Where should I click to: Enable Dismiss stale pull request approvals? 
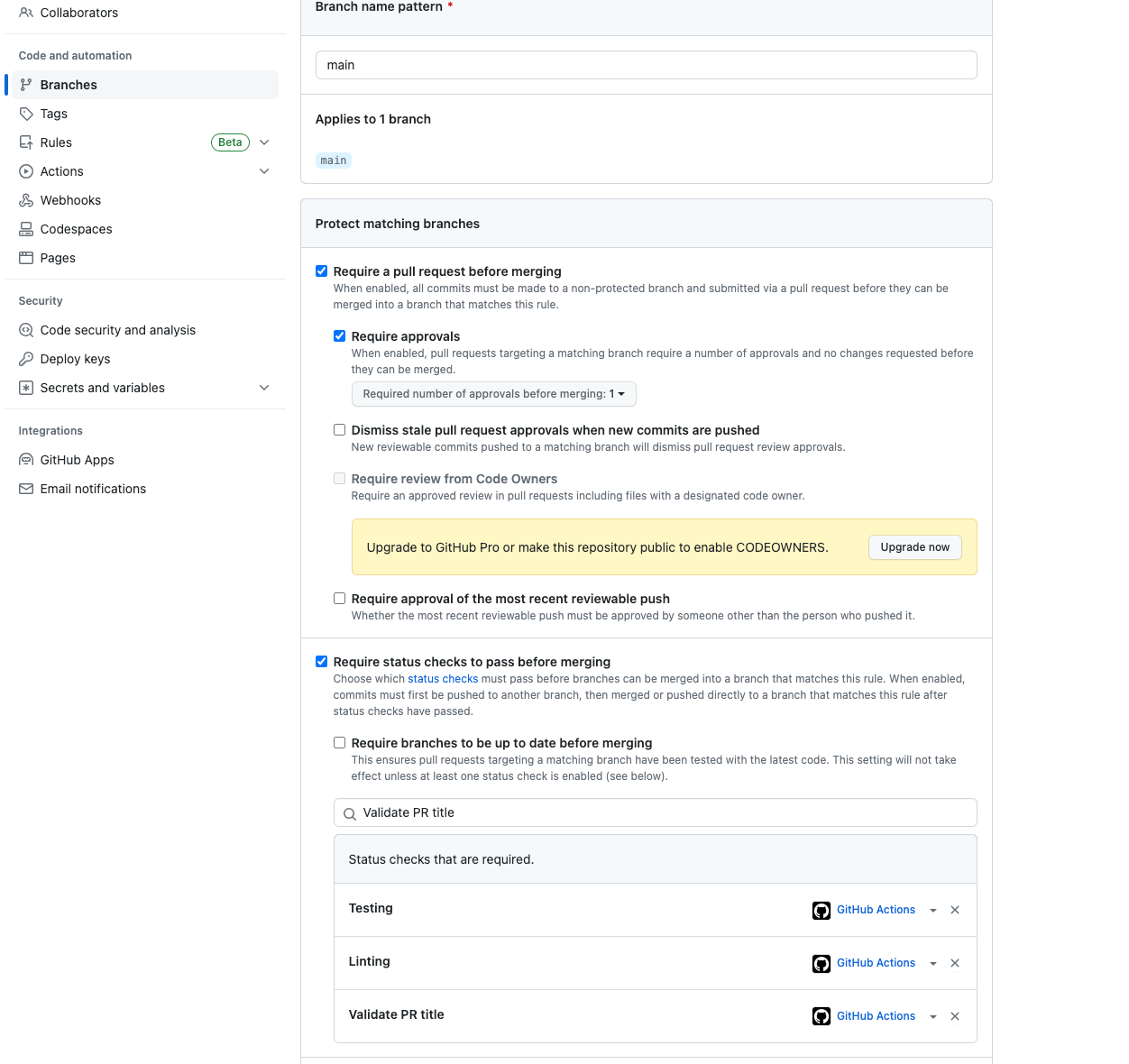(340, 430)
